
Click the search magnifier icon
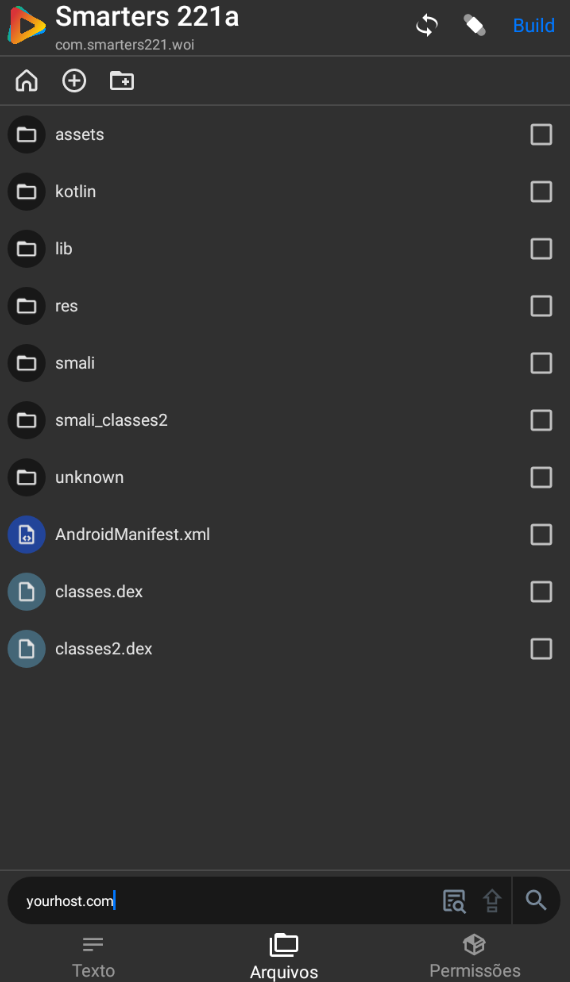tap(536, 901)
